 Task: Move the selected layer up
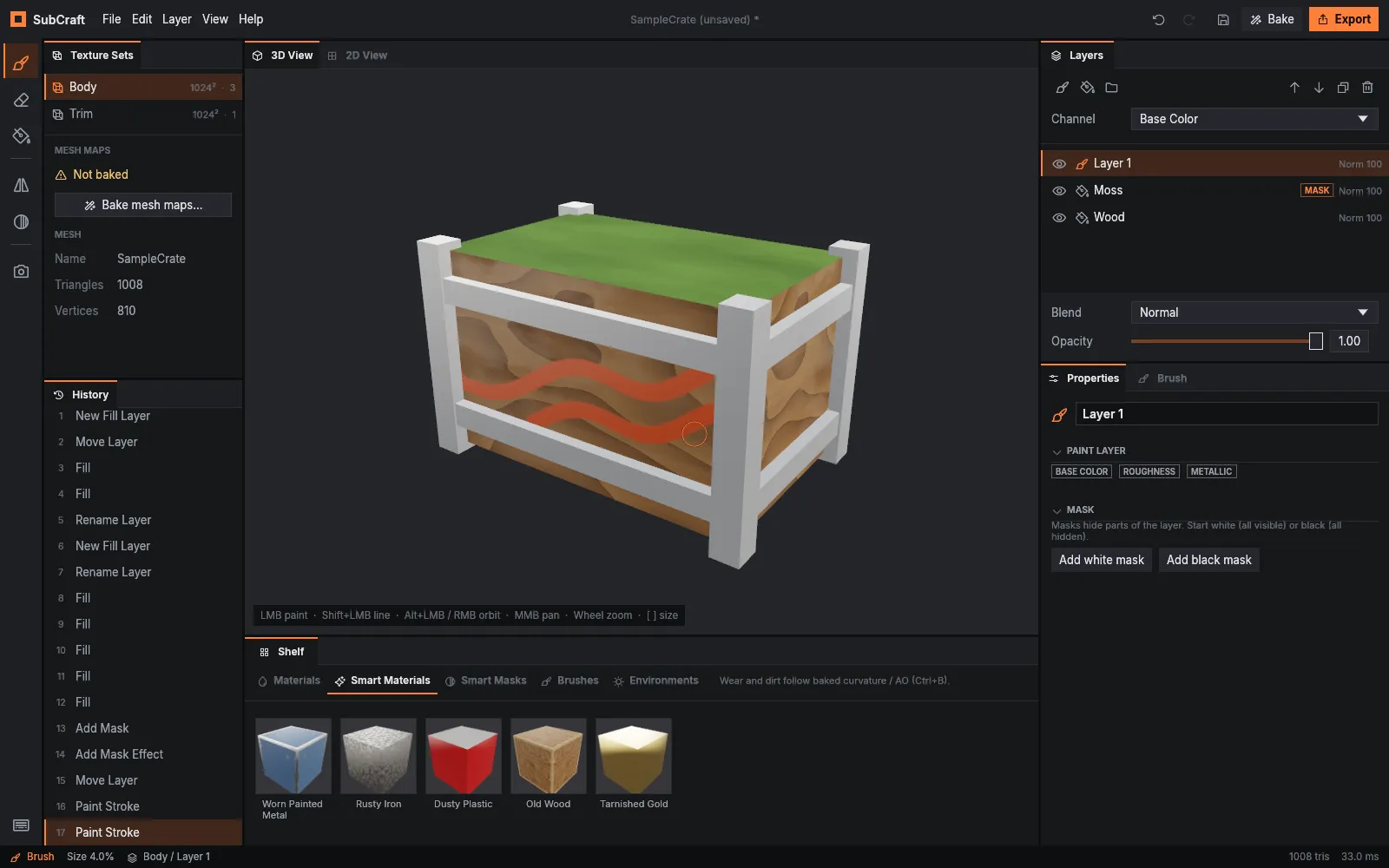point(1294,88)
